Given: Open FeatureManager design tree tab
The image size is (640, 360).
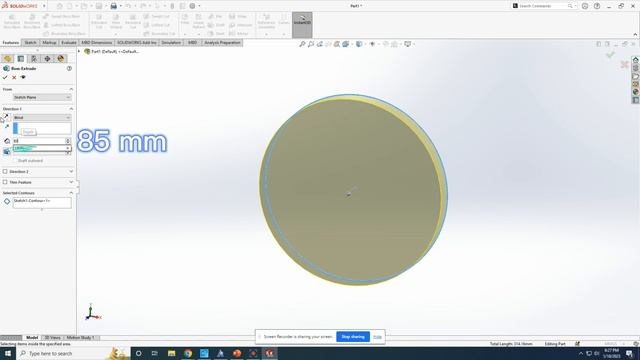Looking at the screenshot, I should pos(7,59).
